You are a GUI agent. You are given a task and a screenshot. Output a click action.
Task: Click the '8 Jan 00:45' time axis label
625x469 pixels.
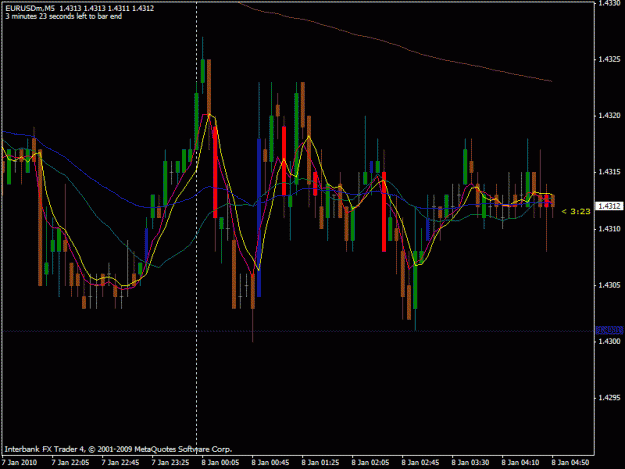[x=271, y=463]
